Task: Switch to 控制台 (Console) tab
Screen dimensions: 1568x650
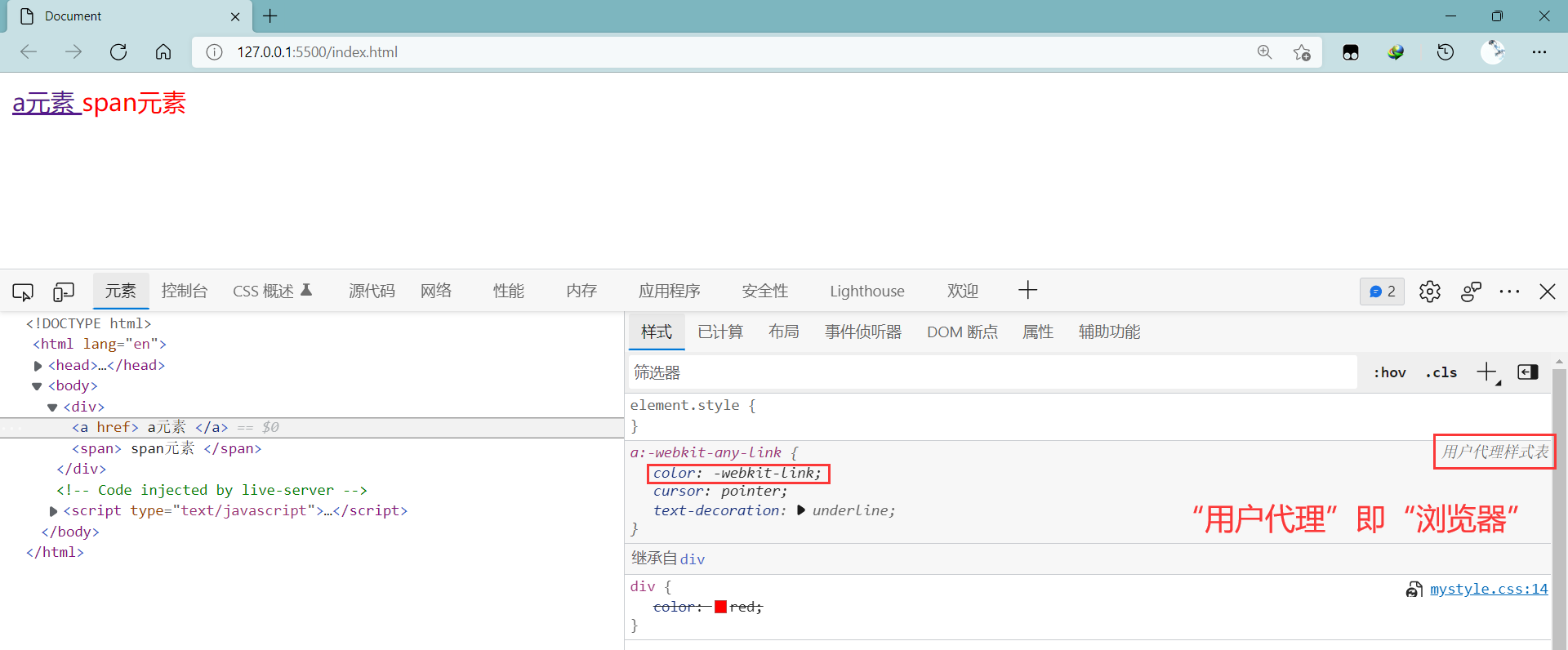Action: click(185, 291)
